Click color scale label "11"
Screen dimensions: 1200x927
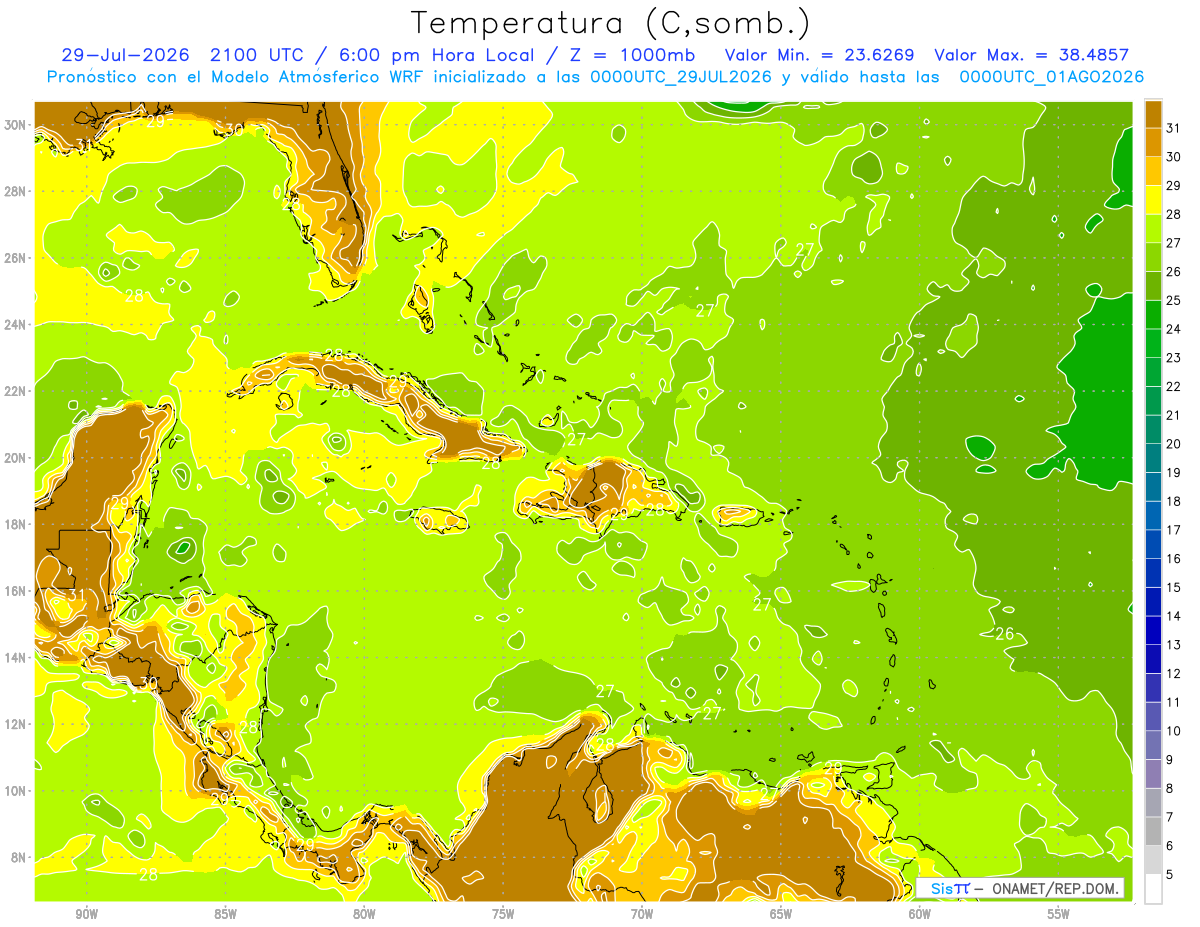1174,703
